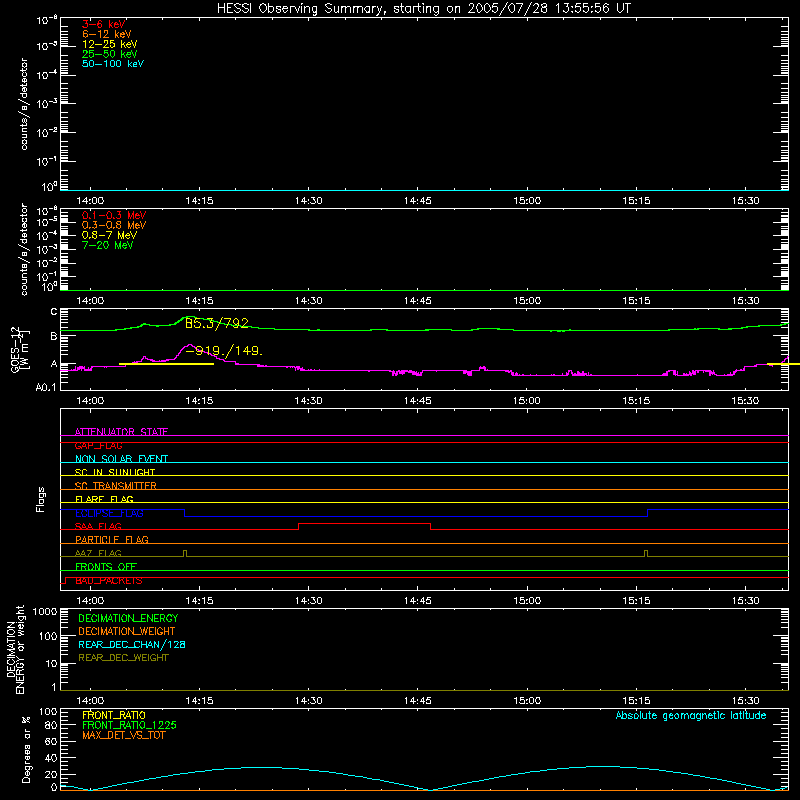The height and width of the screenshot is (800, 800).
Task: Click the -919./149. position annotation
Action: (224, 351)
